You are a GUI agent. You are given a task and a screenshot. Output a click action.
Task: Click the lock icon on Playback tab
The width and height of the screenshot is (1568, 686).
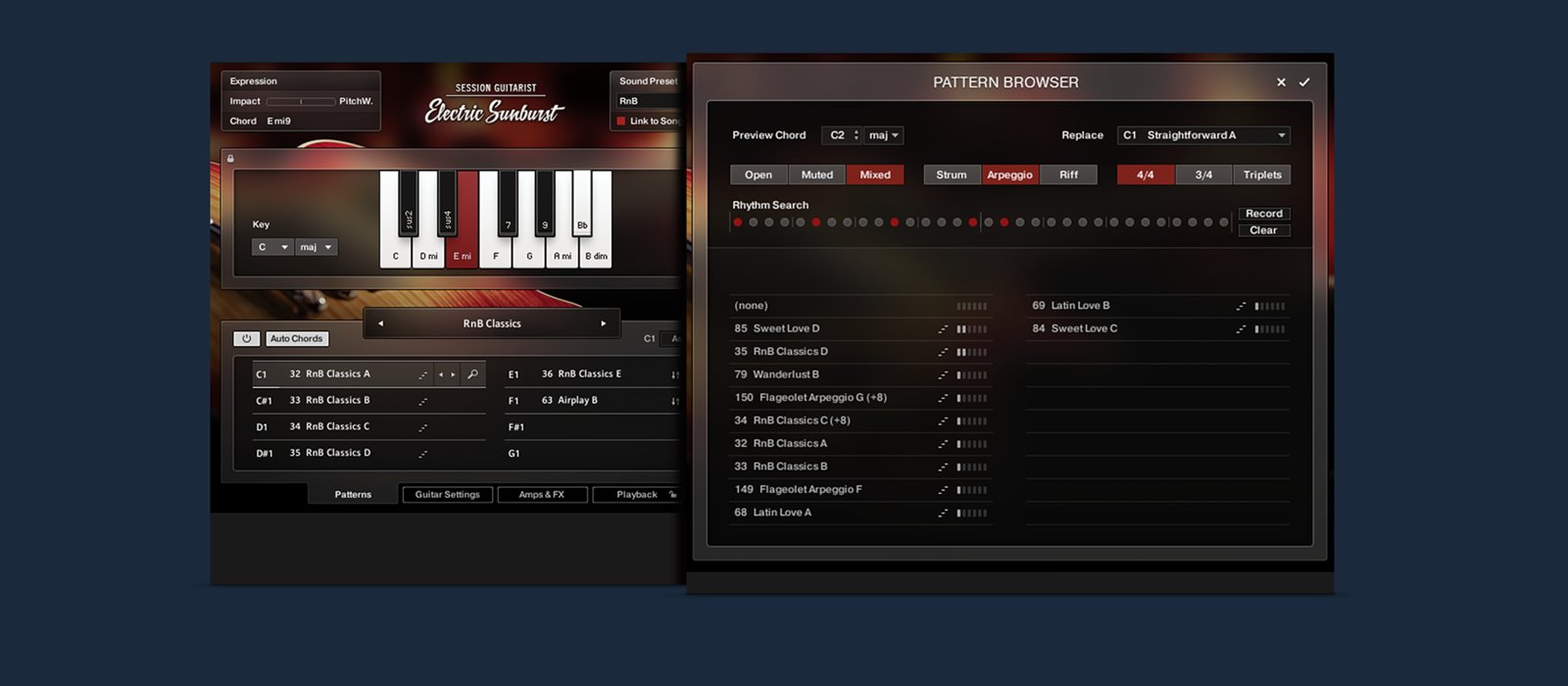pos(672,495)
